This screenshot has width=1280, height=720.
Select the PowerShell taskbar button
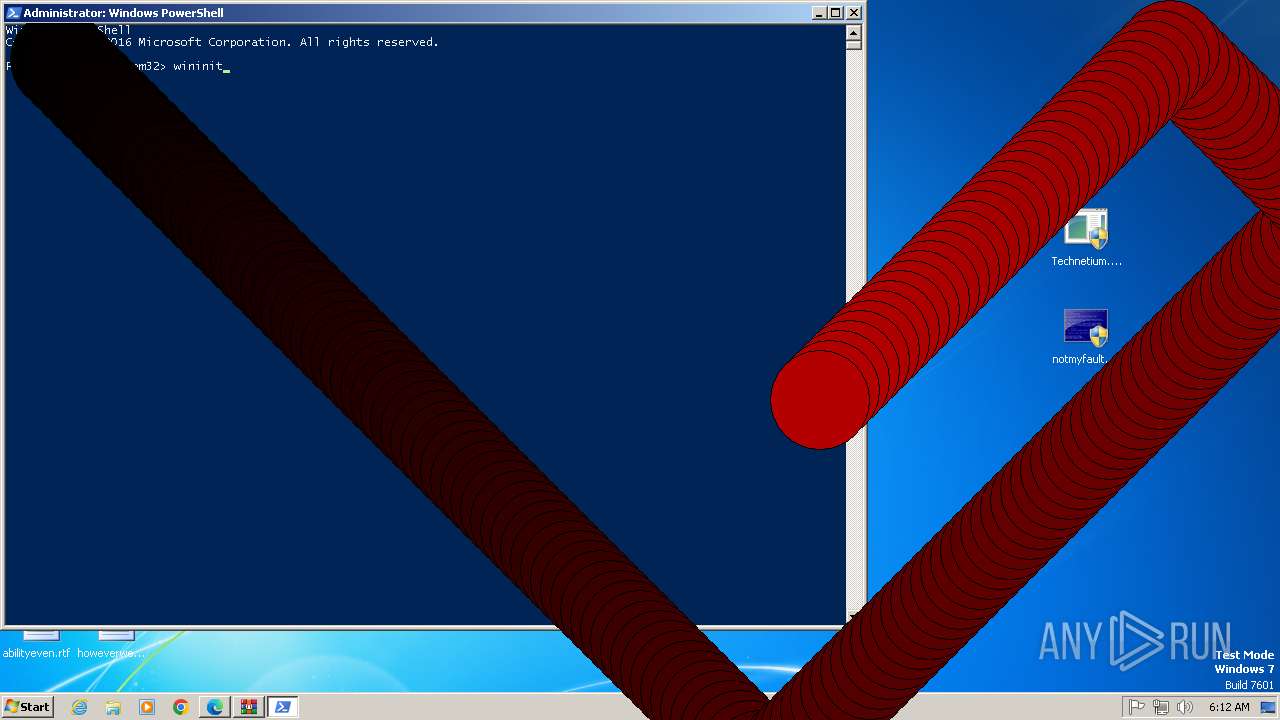click(283, 707)
